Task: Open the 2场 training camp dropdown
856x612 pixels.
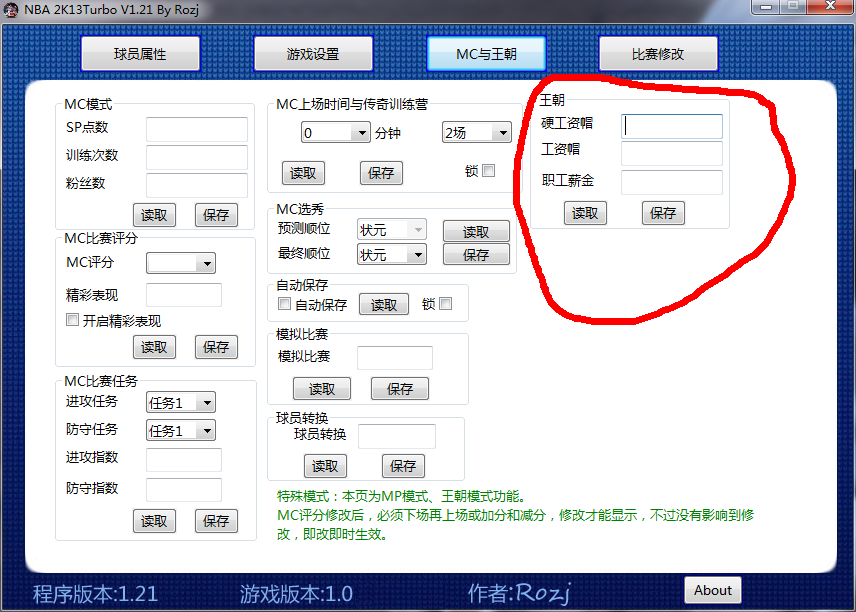Action: click(x=477, y=133)
